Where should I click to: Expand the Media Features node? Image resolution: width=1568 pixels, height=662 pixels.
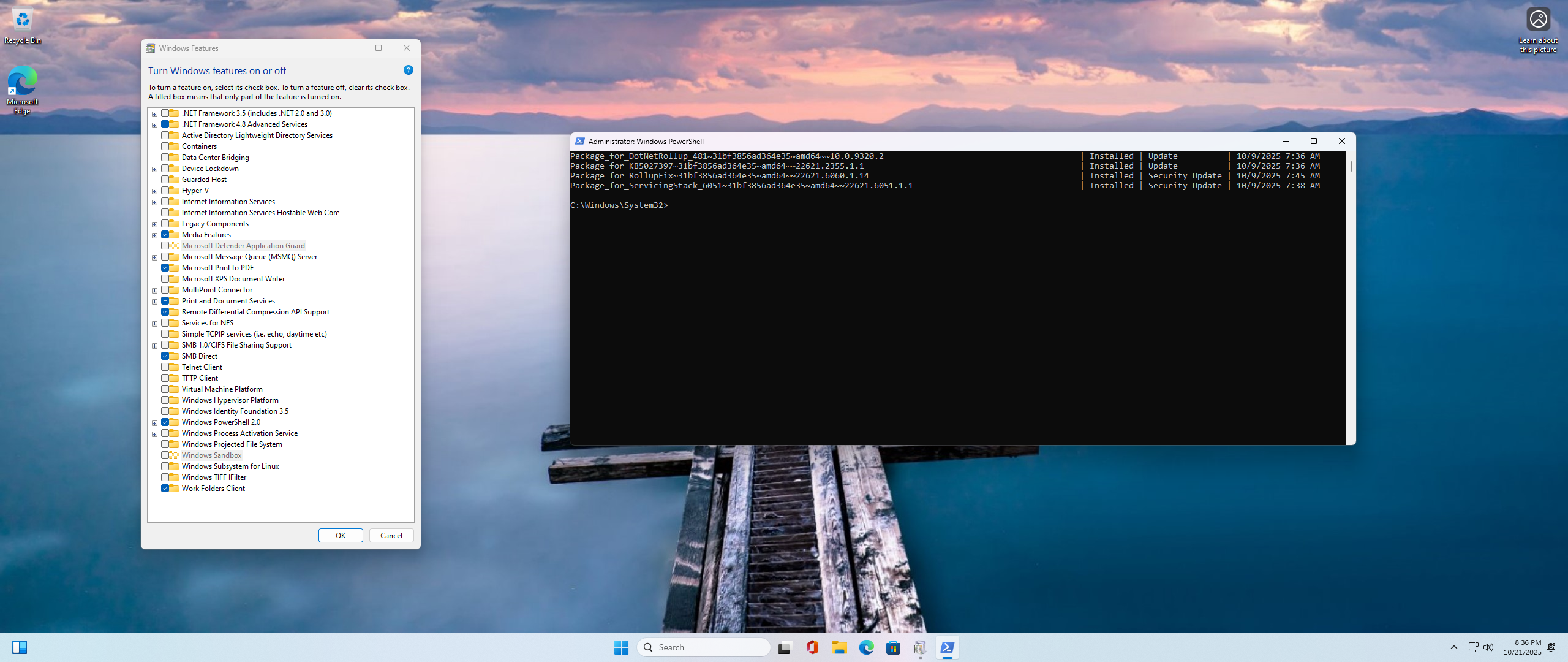pos(155,235)
